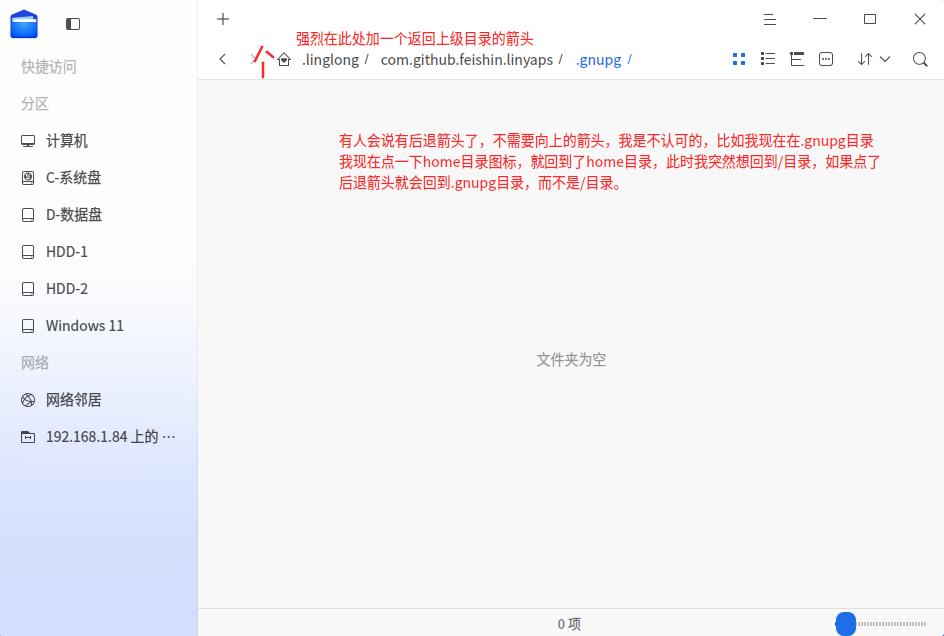Navigate to com.github.feishin.linyaps breadcrumb
Image resolution: width=944 pixels, height=636 pixels.
467,60
